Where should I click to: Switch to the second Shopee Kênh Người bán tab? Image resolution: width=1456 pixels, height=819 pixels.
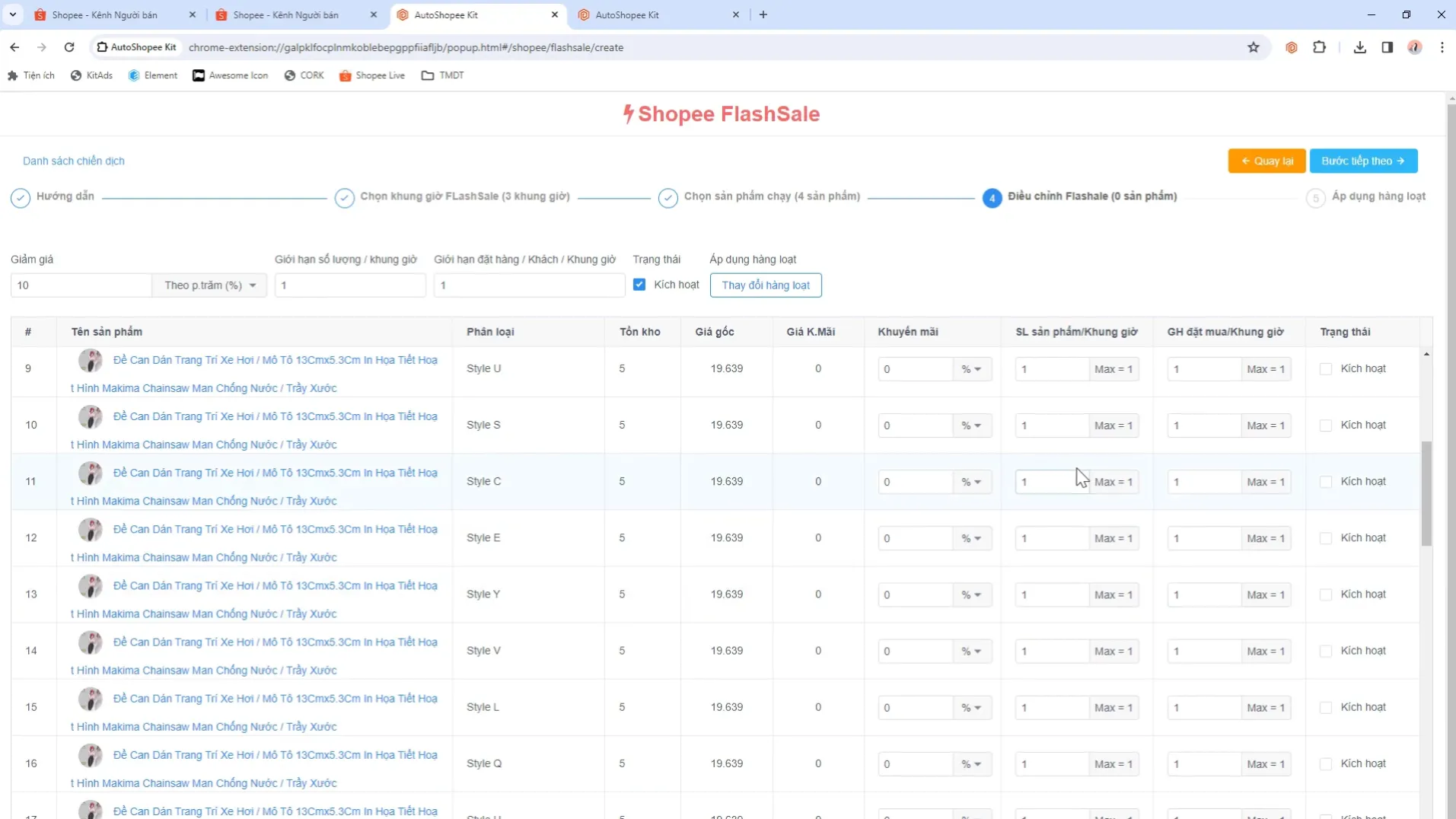(287, 14)
